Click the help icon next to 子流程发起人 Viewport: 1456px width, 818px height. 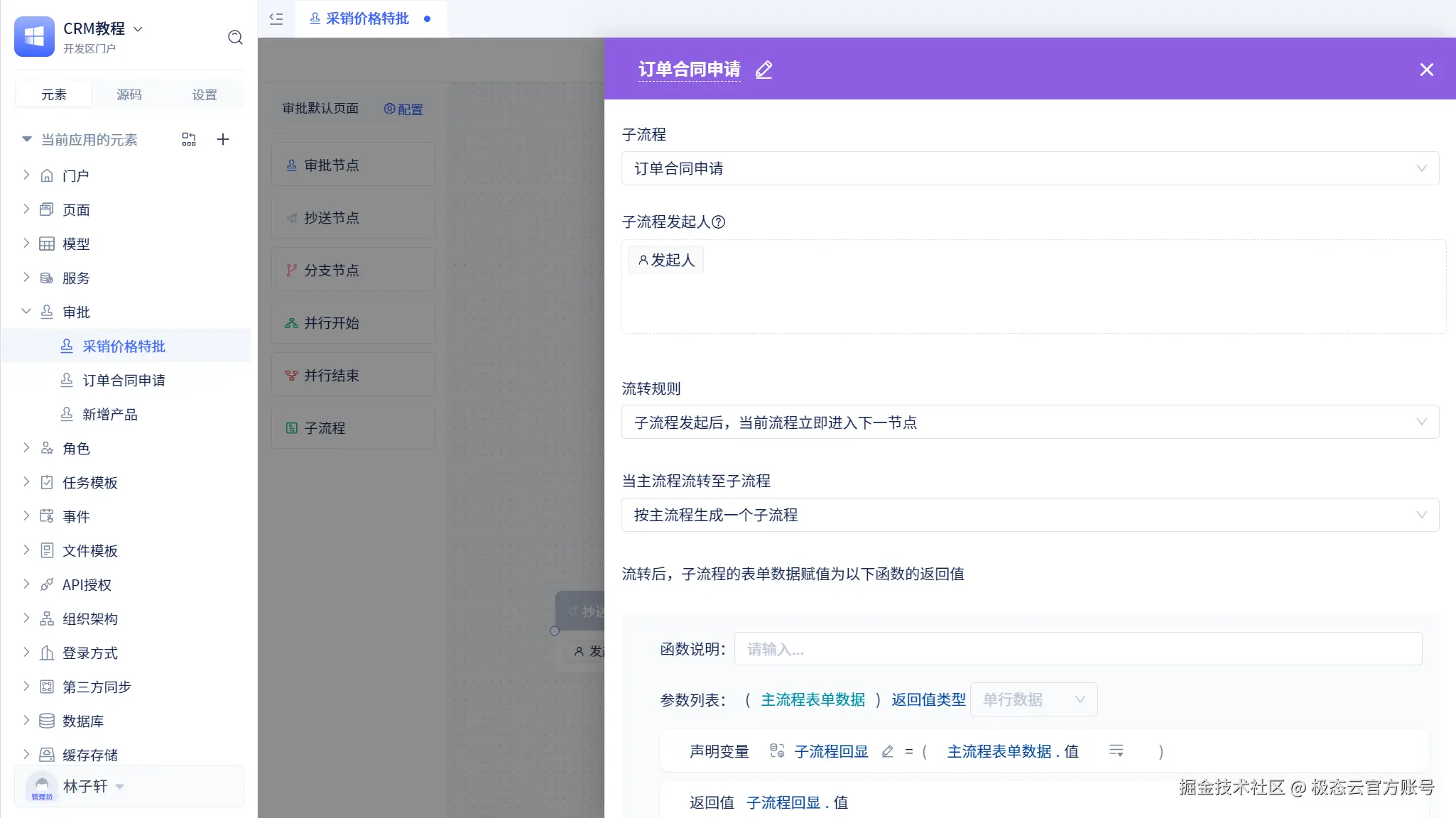[719, 222]
